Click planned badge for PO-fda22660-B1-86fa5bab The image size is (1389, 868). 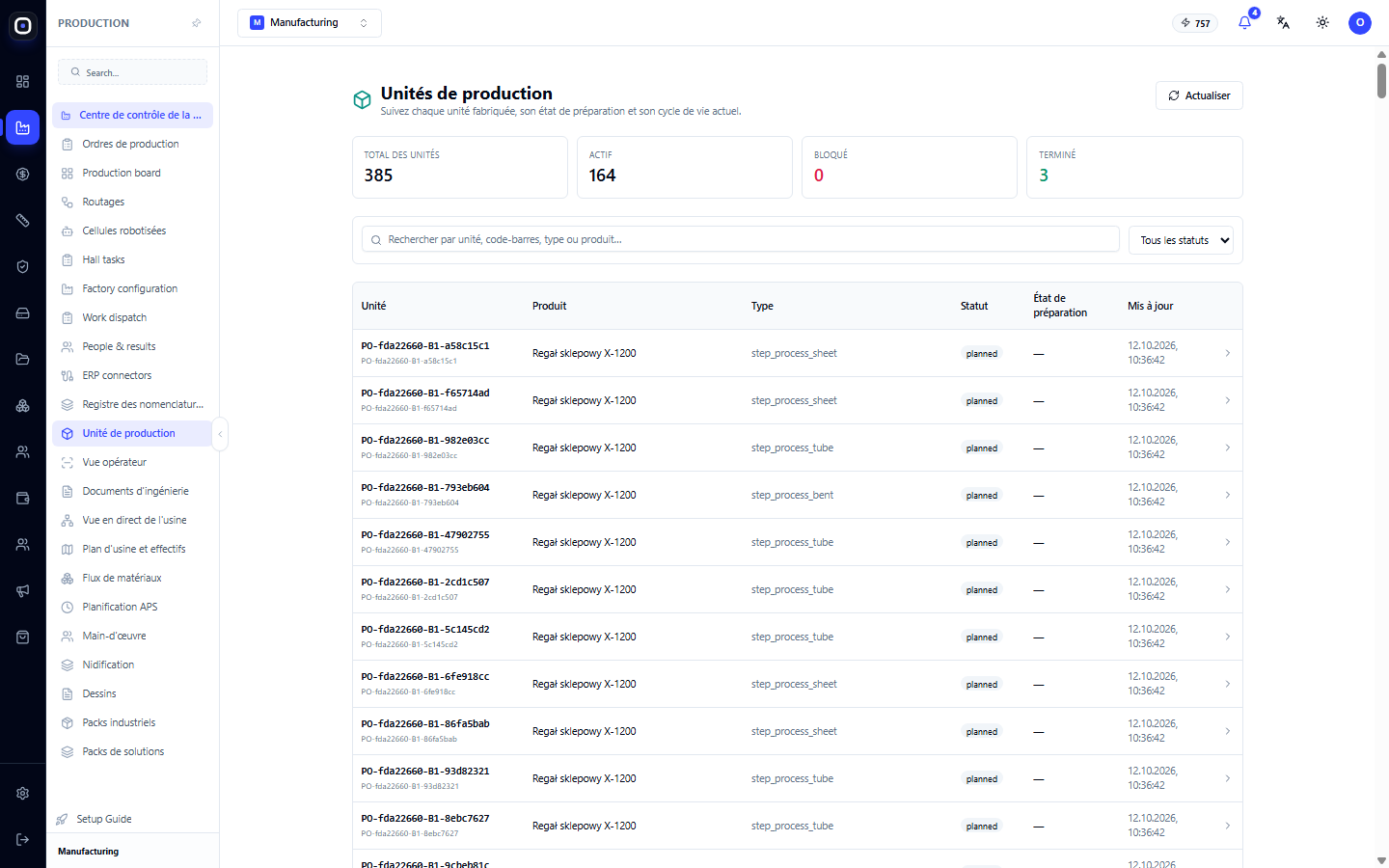(x=982, y=732)
